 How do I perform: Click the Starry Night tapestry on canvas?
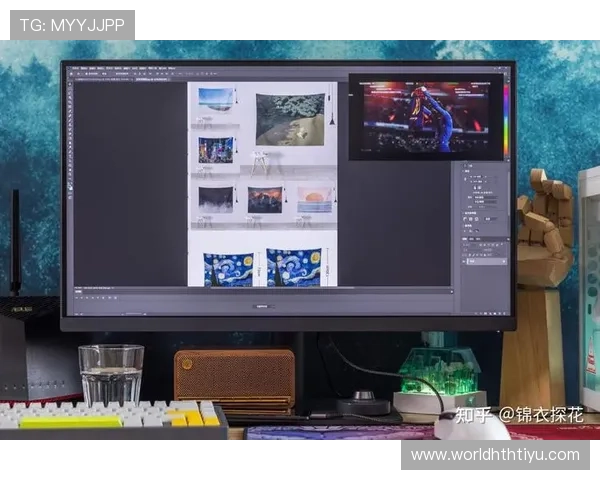pos(228,270)
